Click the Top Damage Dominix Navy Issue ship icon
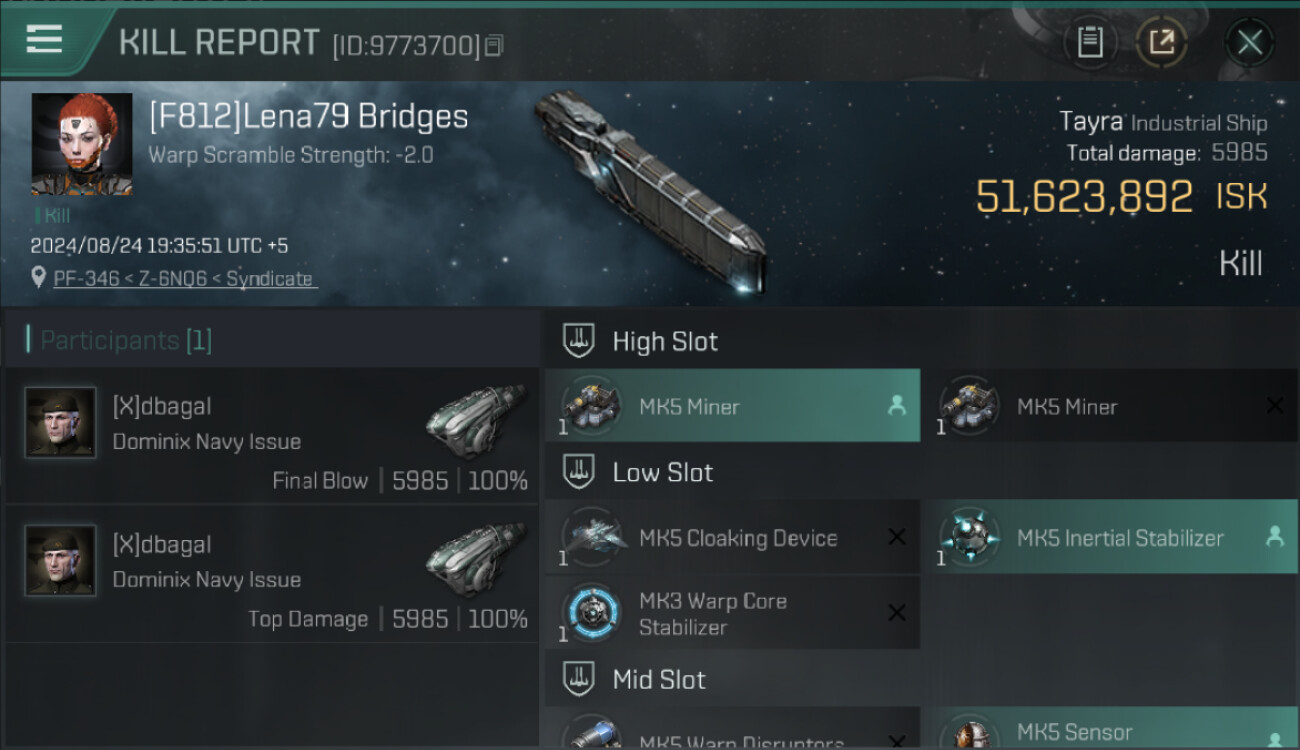This screenshot has height=750, width=1300. [476, 559]
